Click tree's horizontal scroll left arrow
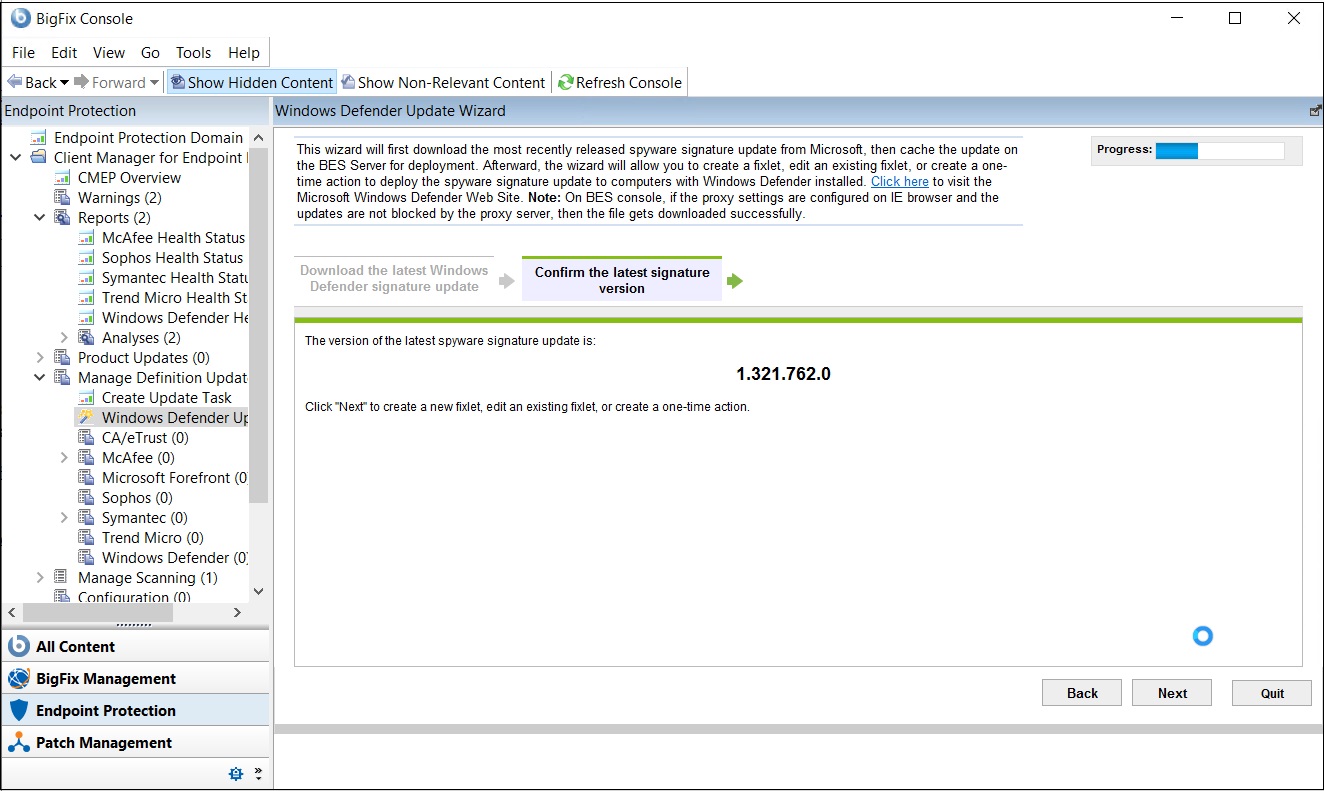1325x791 pixels. pos(12,612)
